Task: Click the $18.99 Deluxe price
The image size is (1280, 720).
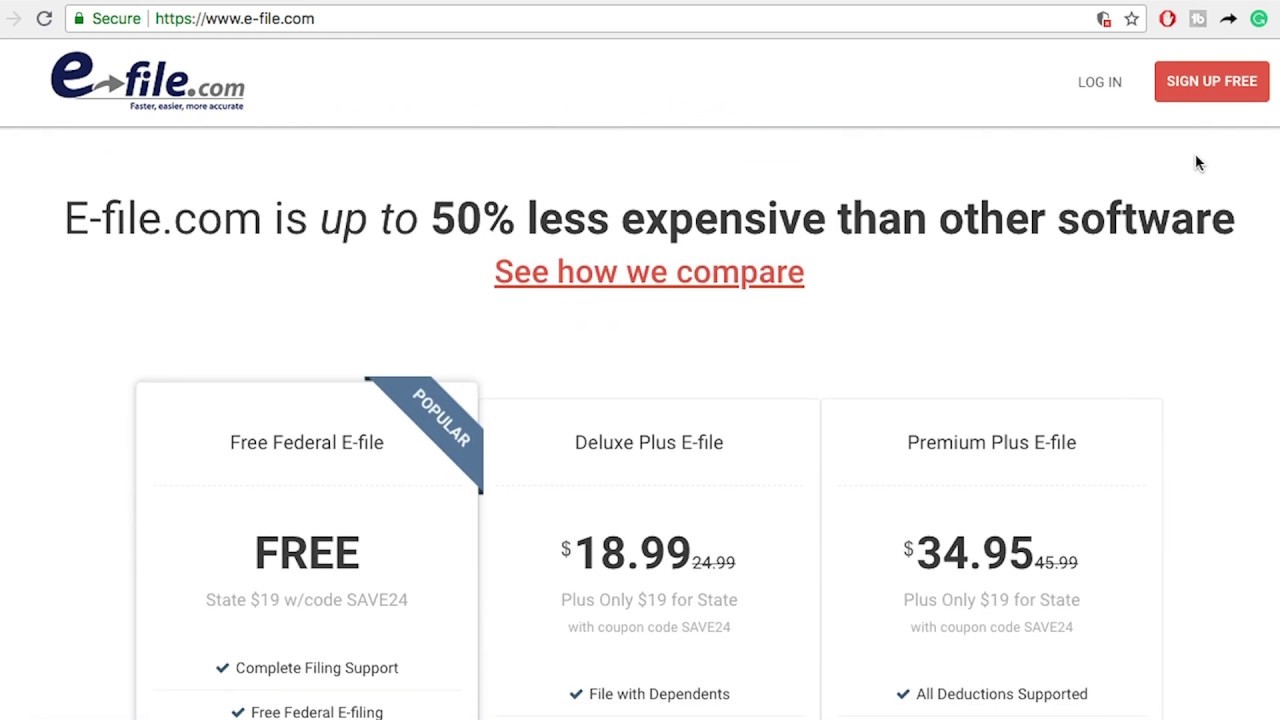Action: [x=632, y=553]
